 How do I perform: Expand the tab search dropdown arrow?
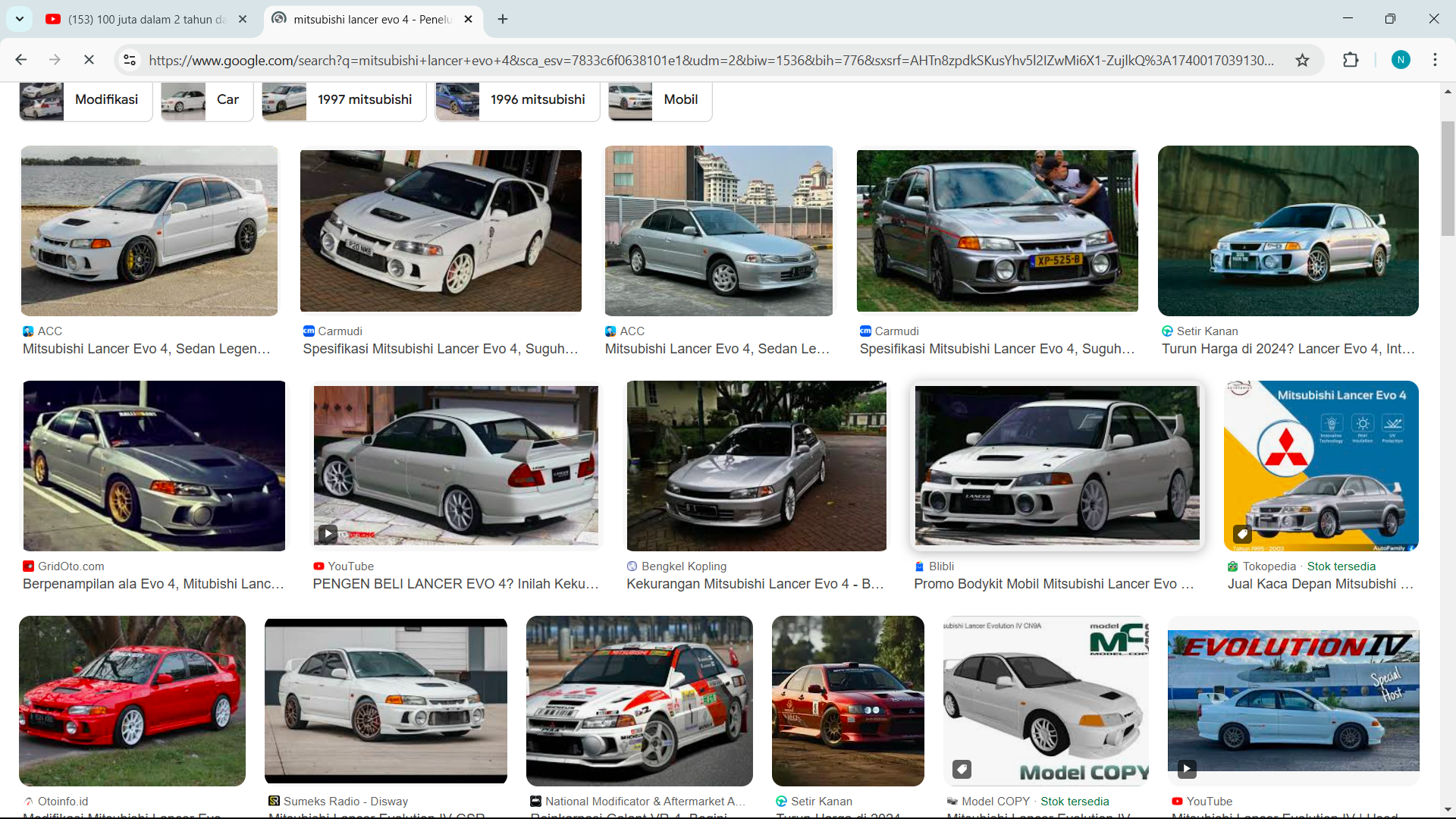pyautogui.click(x=20, y=19)
